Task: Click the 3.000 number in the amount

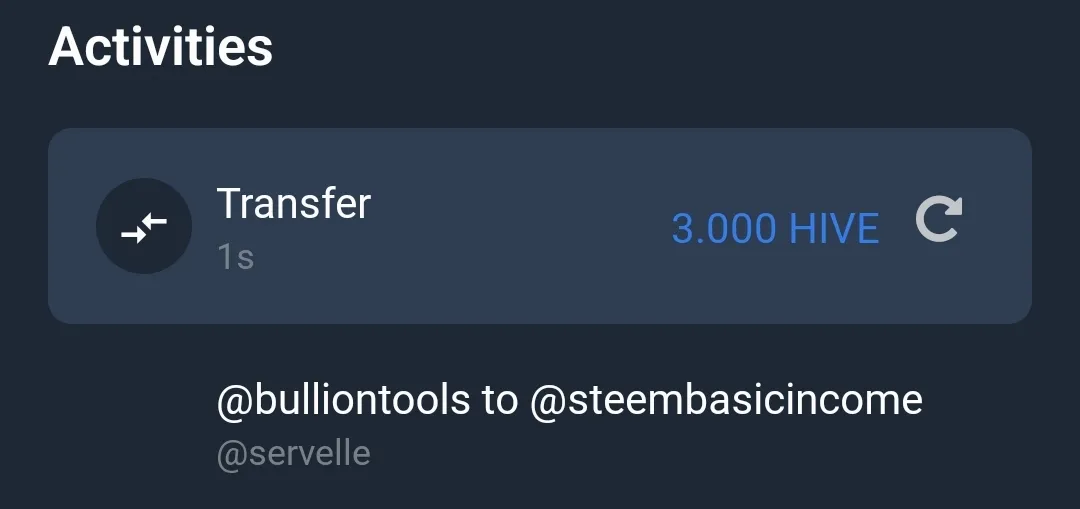Action: [725, 229]
